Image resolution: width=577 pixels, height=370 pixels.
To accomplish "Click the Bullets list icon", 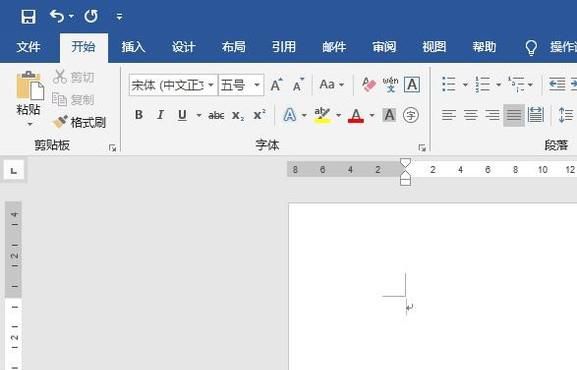I will point(449,84).
